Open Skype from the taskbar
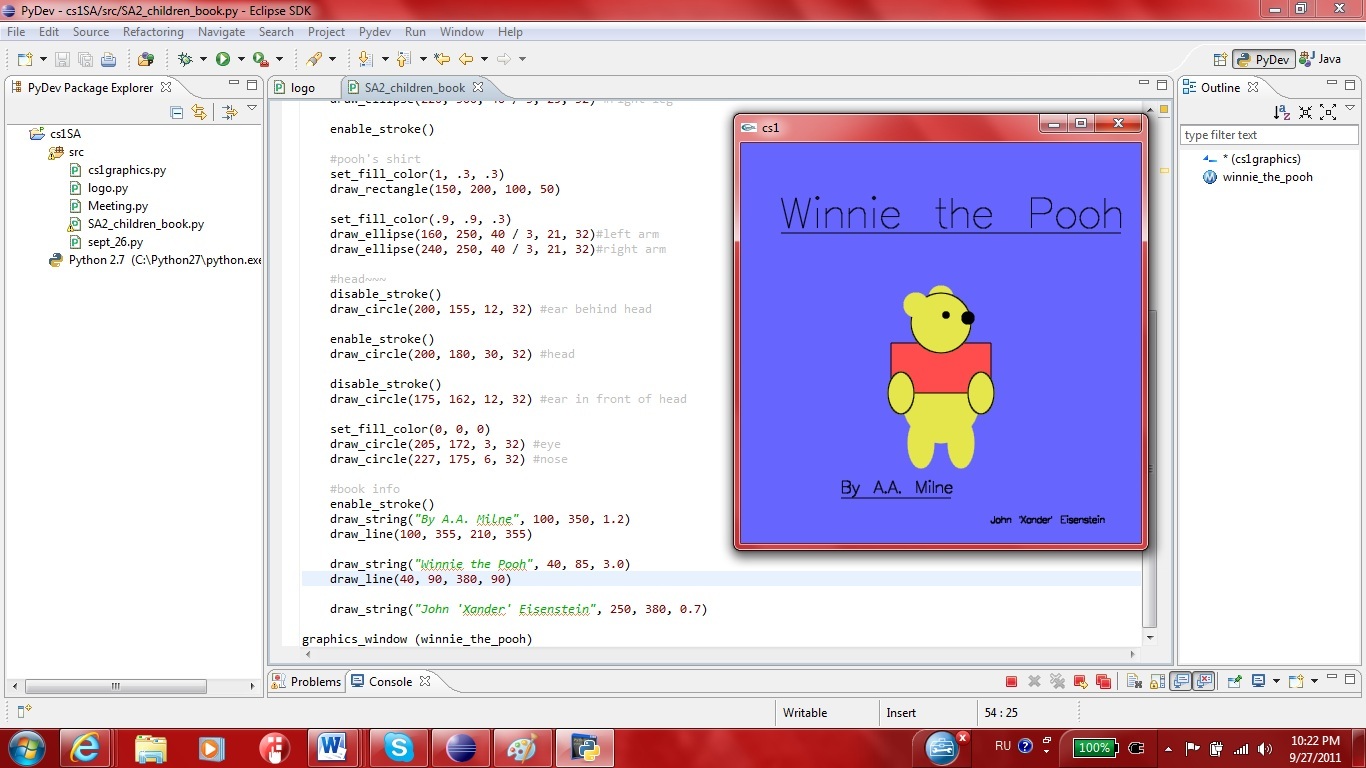The height and width of the screenshot is (768, 1366). click(400, 747)
